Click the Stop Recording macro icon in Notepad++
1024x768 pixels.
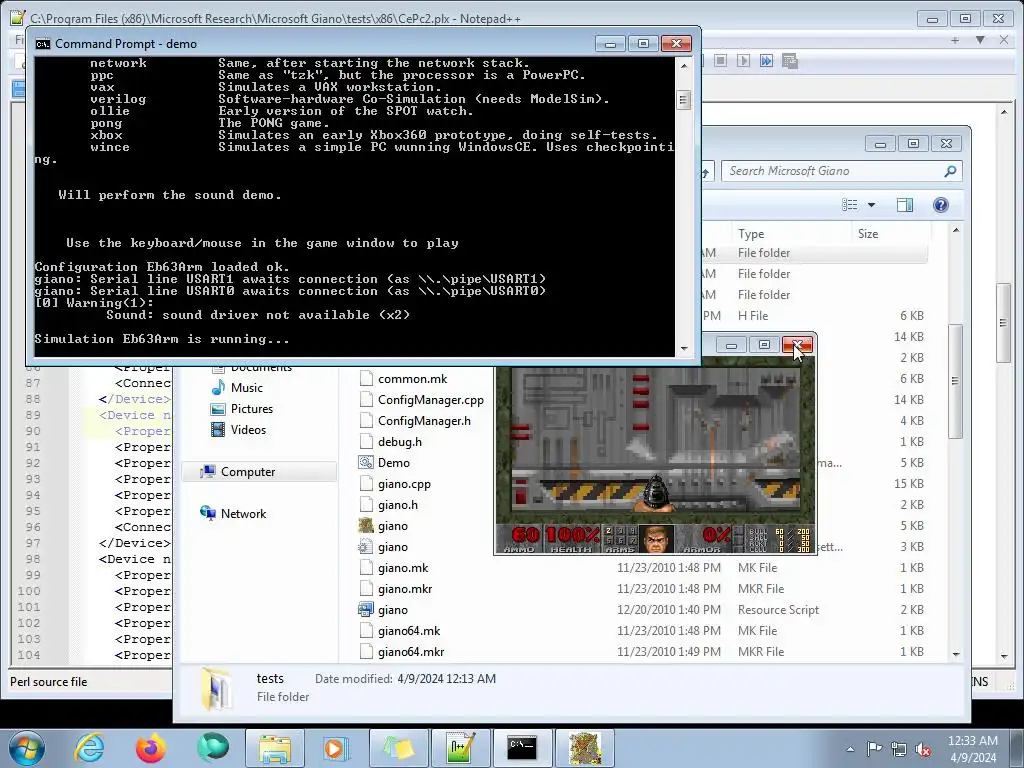pyautogui.click(x=720, y=61)
